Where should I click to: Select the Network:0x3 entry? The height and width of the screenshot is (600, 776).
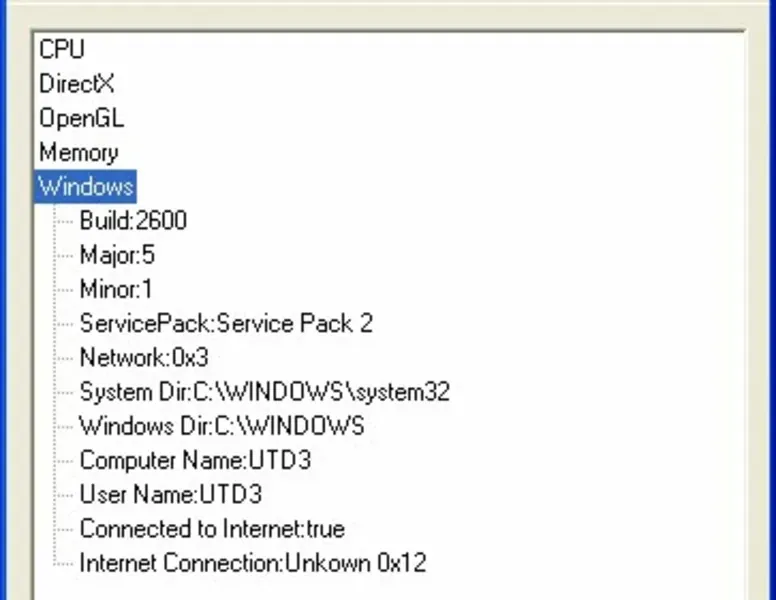143,358
